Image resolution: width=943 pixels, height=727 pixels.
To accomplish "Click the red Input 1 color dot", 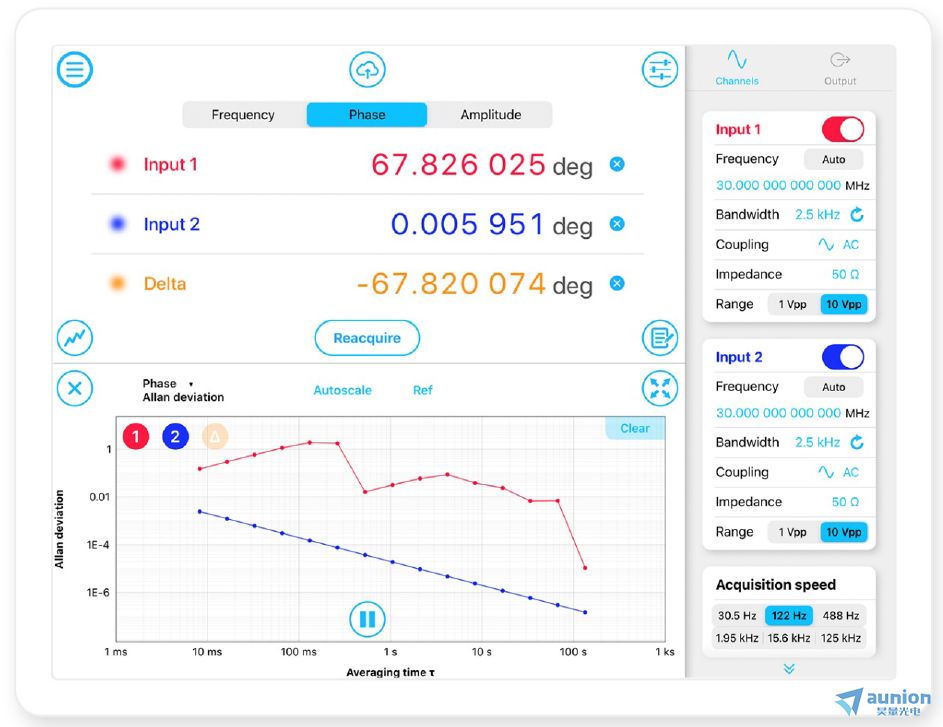I will pos(118,164).
